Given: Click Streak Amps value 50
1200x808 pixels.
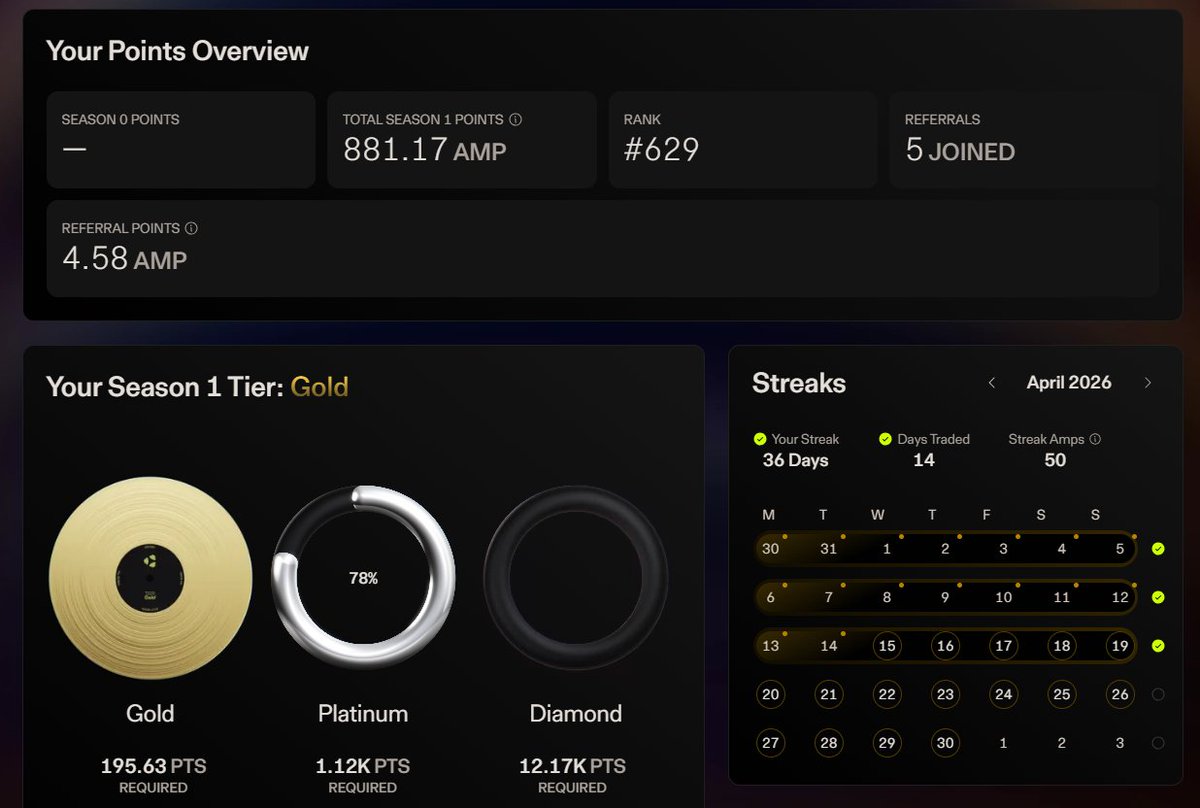Looking at the screenshot, I should pos(1055,460).
